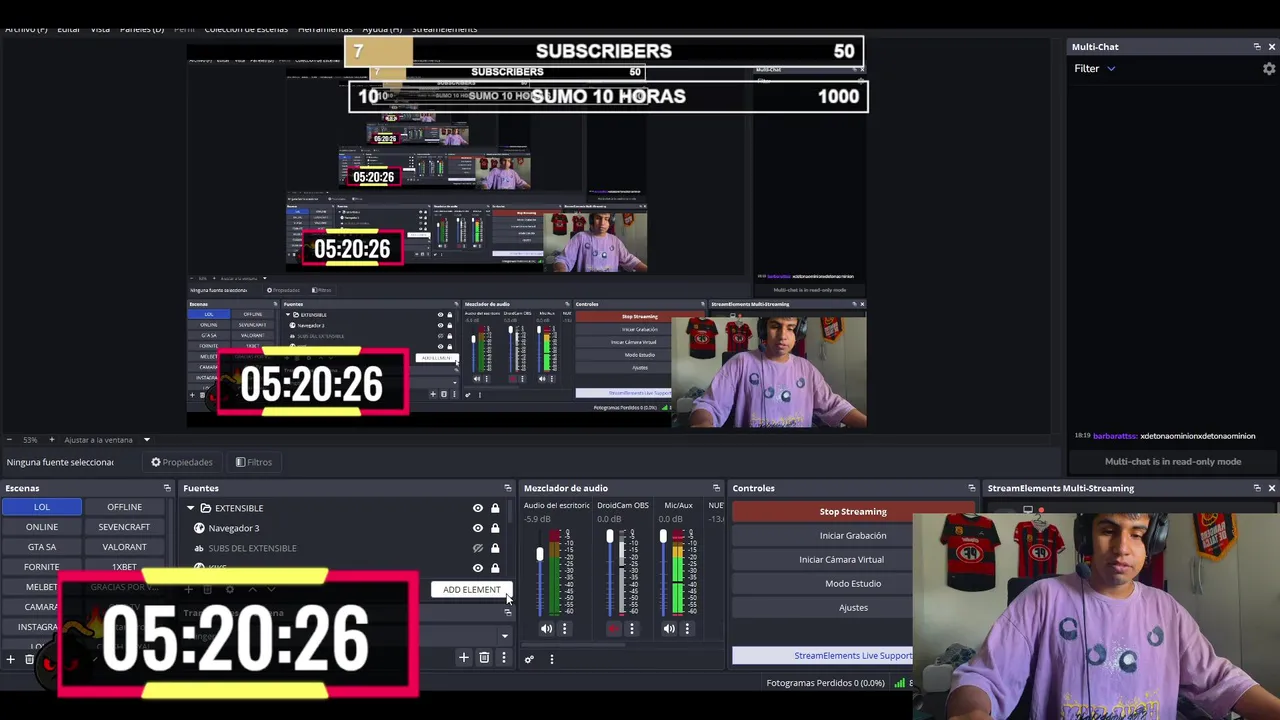Show the SUBS DEL EXTENSIBLE source
Viewport: 1280px width, 720px height.
[477, 548]
